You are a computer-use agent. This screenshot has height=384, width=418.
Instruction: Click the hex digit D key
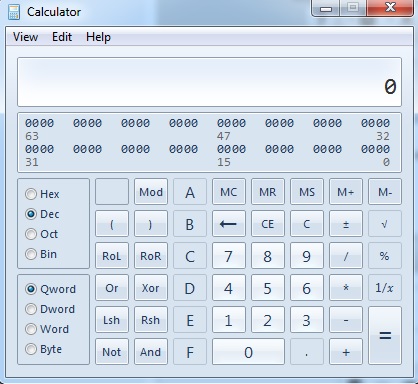pyautogui.click(x=190, y=288)
